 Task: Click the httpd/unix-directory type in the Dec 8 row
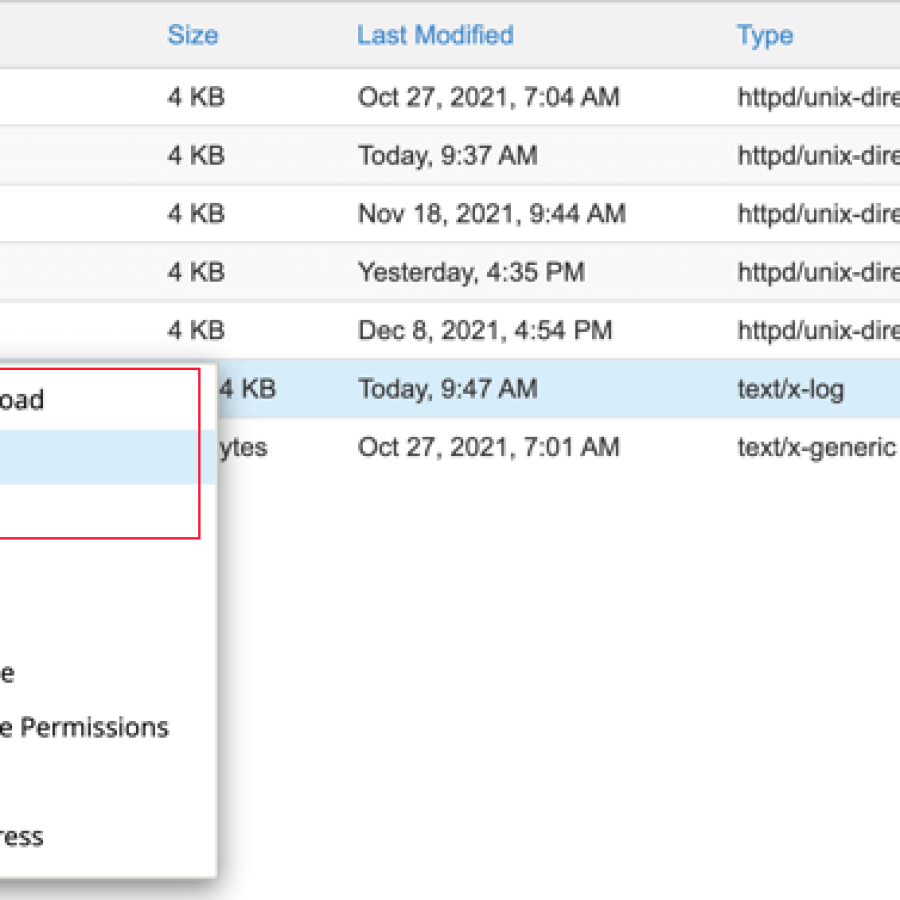coord(818,331)
